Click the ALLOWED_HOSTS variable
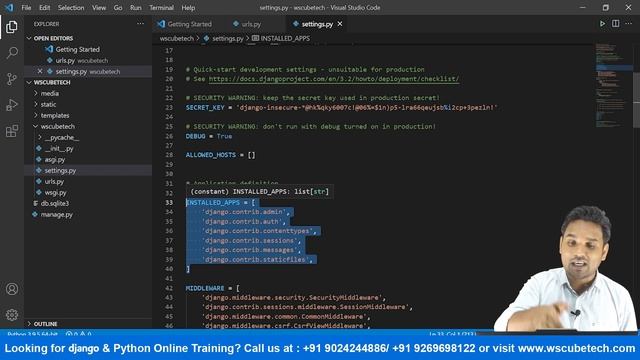The height and width of the screenshot is (360, 640). pos(211,155)
